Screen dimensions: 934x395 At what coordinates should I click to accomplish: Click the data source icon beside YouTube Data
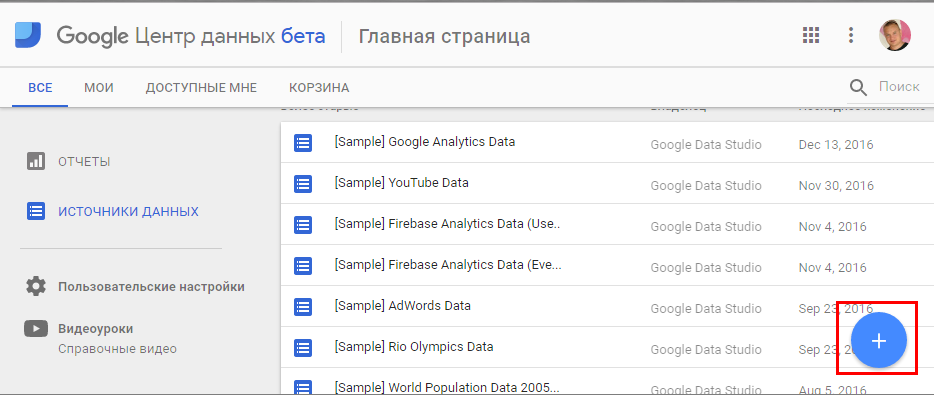tap(303, 183)
